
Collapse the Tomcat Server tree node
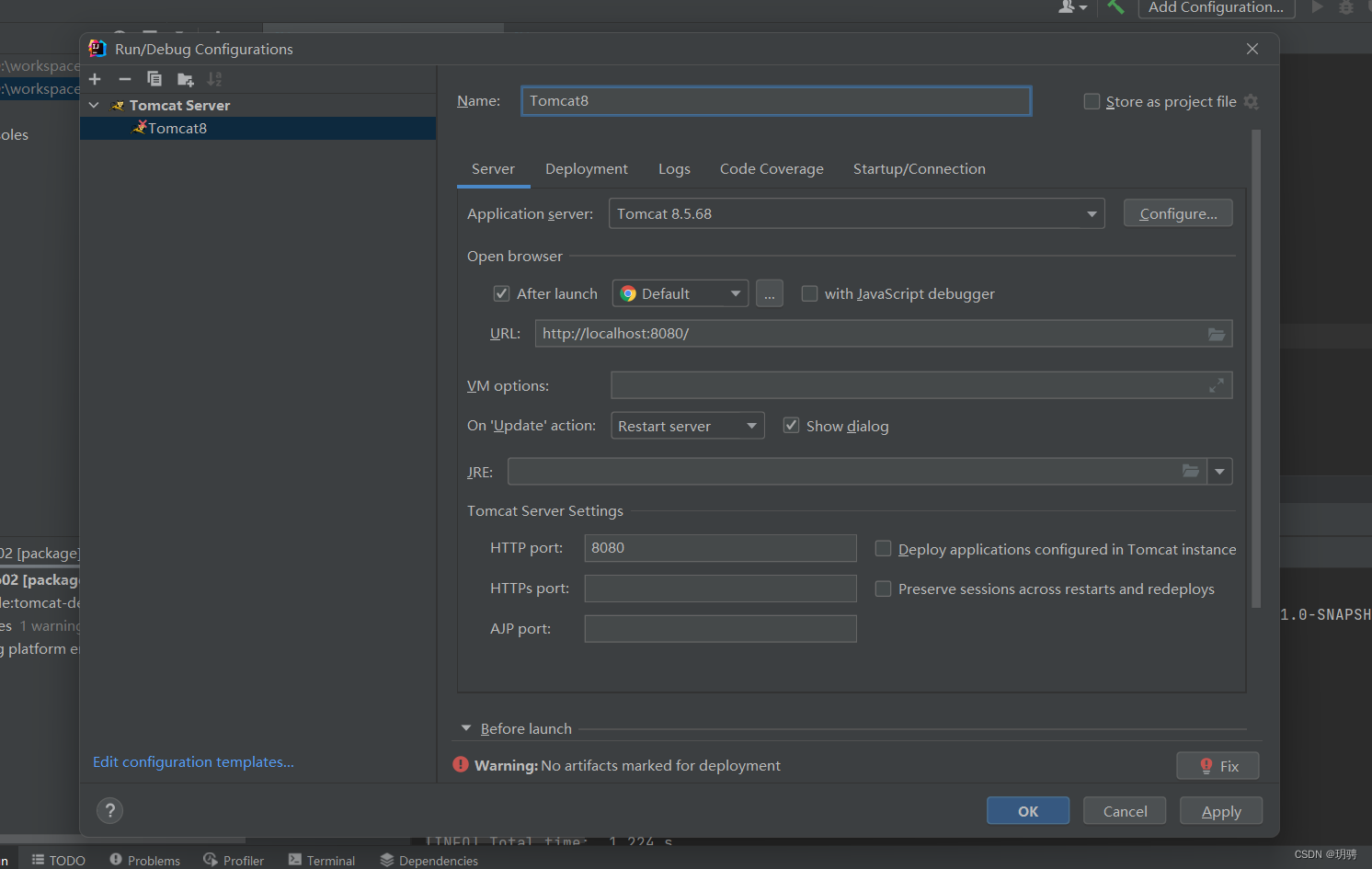94,106
